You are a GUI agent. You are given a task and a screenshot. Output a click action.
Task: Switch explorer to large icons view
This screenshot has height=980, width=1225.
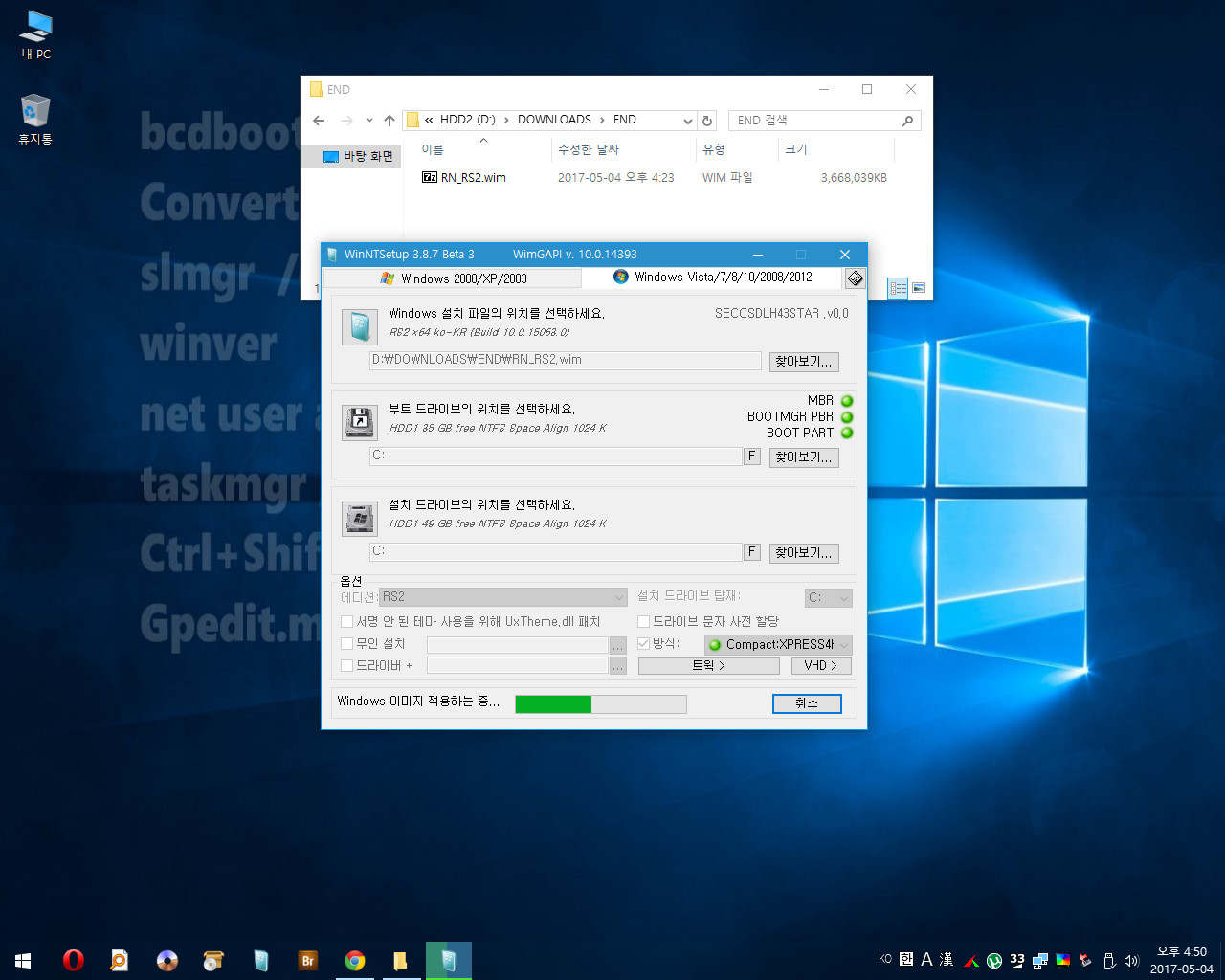(x=919, y=287)
